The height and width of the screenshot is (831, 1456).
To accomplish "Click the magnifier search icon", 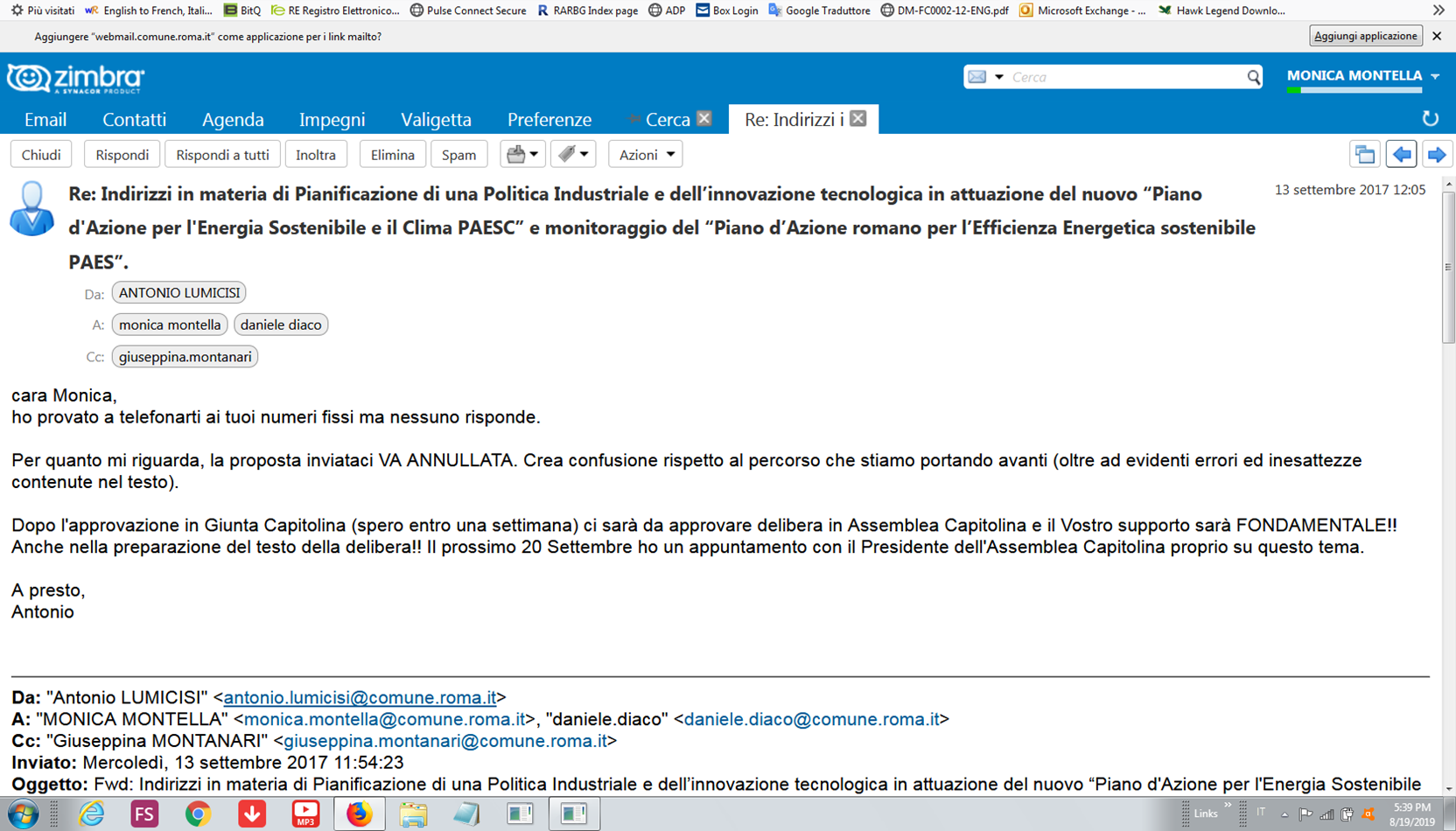I will pos(1254,77).
